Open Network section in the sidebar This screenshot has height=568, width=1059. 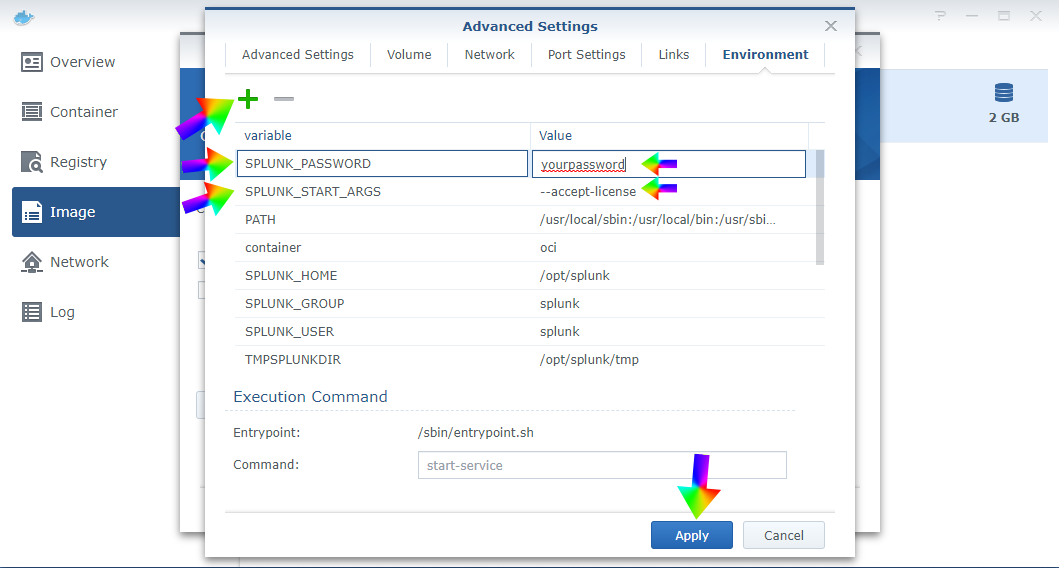pos(96,262)
